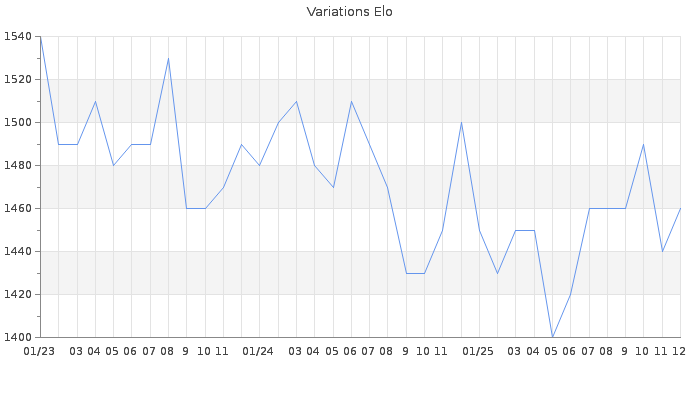Screen dimensions: 700x400
Task: Click the 1500 peak just before 01/25
Action: [x=461, y=122]
